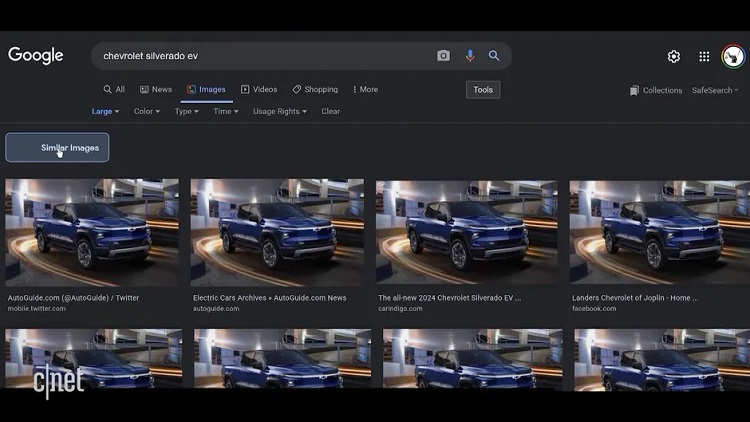Clear the applied image filters

click(331, 111)
